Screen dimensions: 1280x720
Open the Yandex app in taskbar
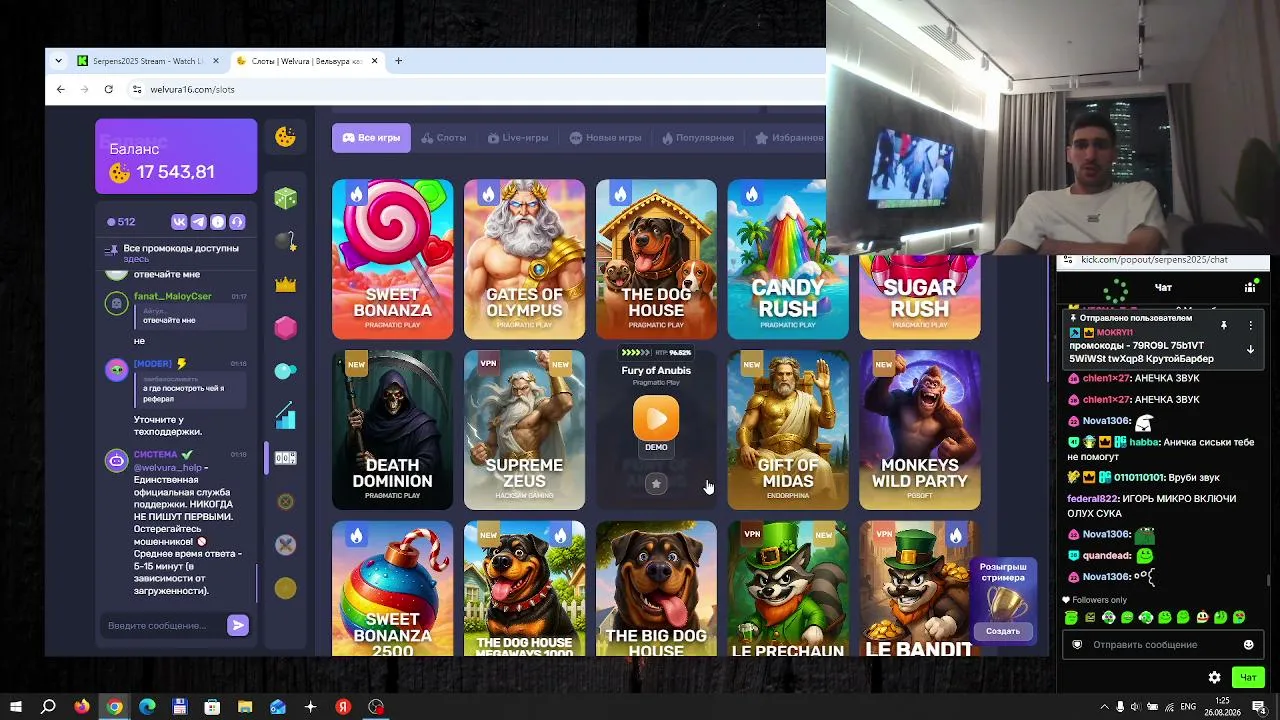343,707
